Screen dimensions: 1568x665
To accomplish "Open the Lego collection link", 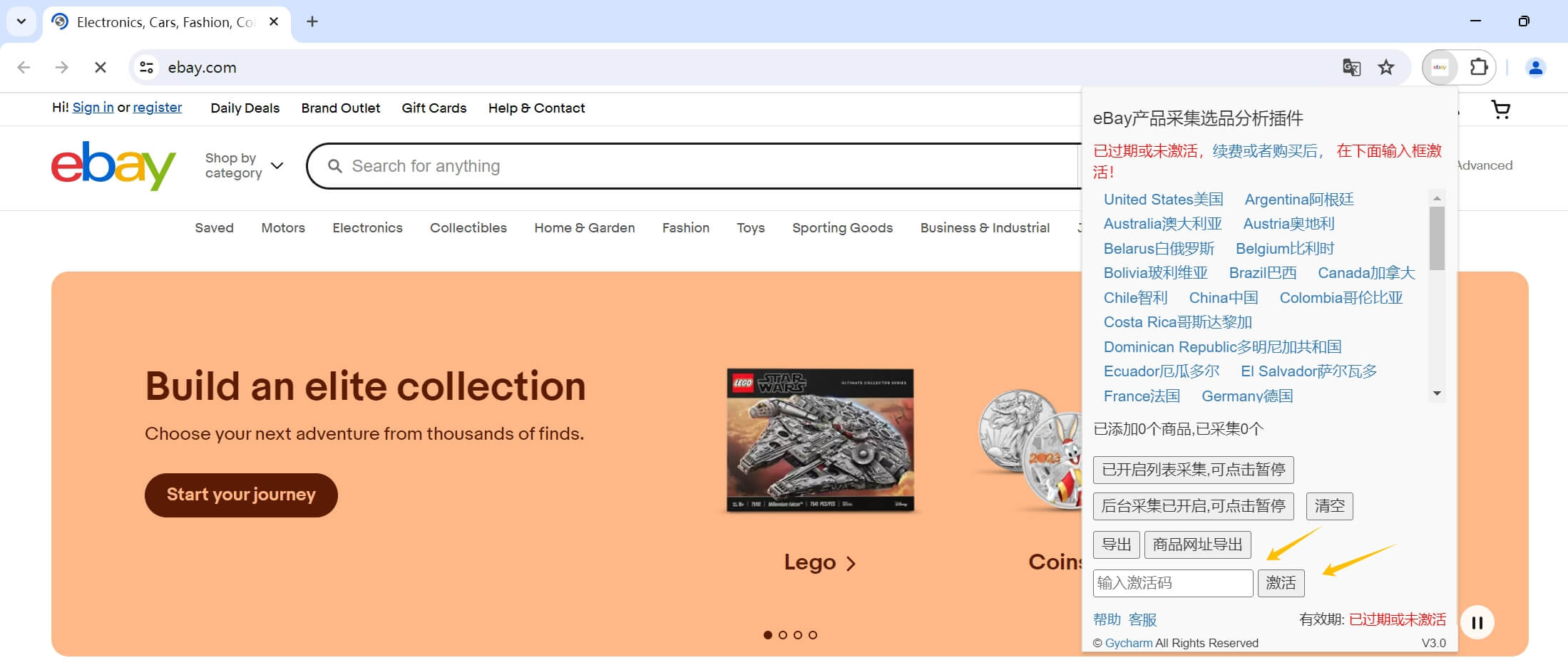I will click(x=819, y=562).
